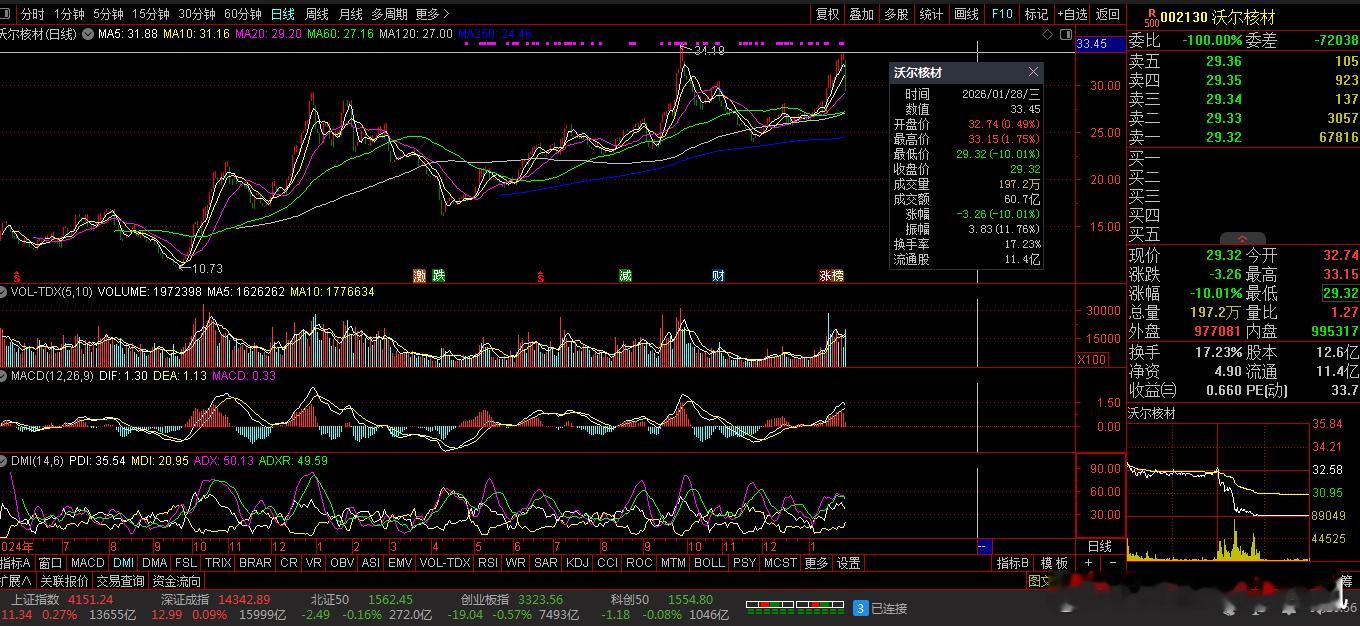Open 指标B indicator menu
The width and height of the screenshot is (1360, 626).
1013,563
